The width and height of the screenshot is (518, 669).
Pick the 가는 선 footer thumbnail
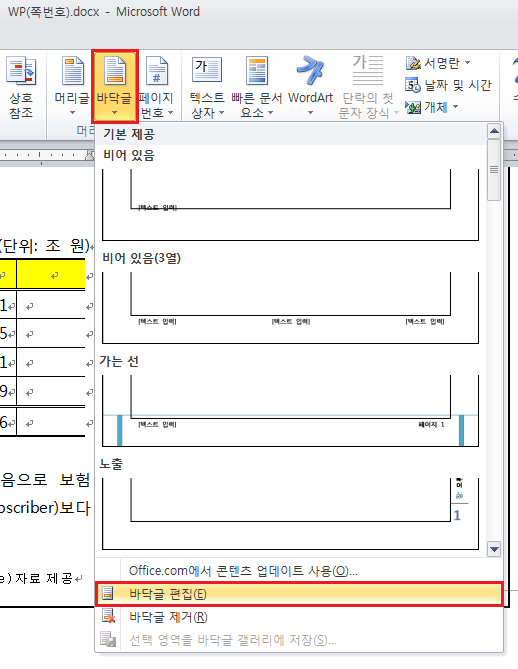[291, 411]
